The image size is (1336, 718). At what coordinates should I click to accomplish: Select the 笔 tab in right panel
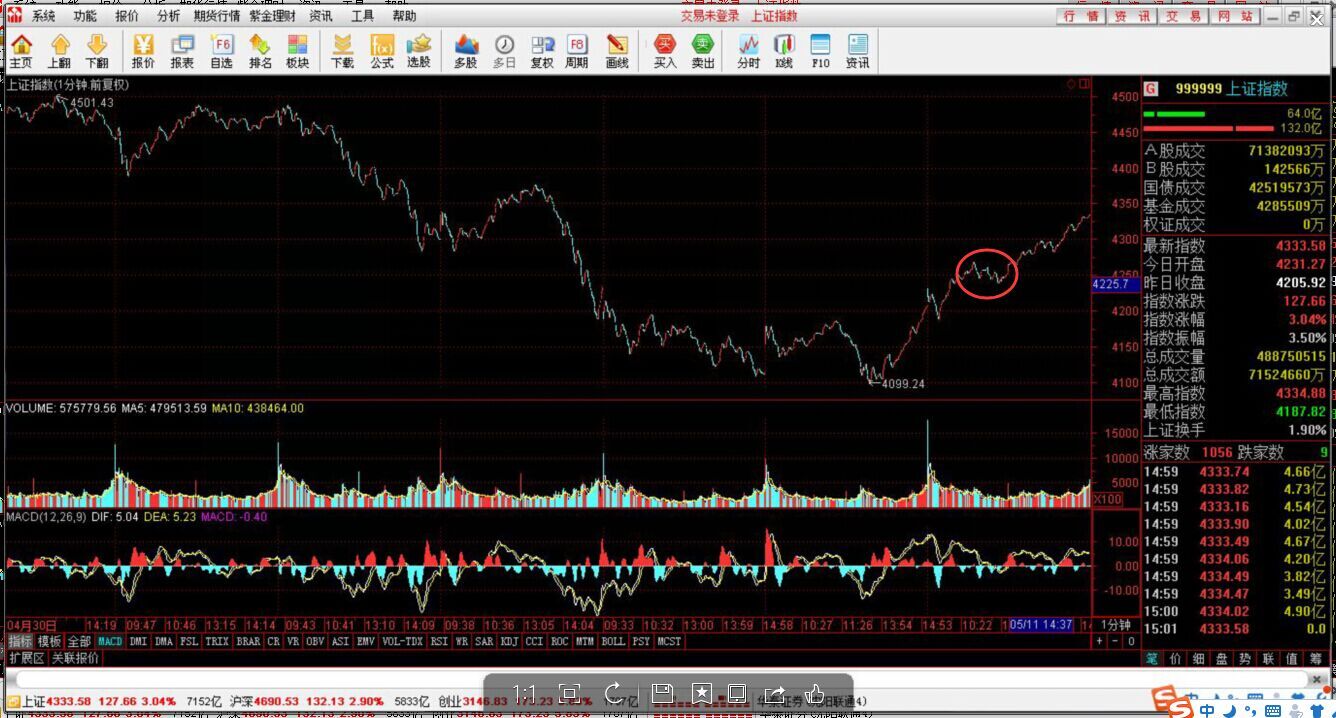[1152, 658]
